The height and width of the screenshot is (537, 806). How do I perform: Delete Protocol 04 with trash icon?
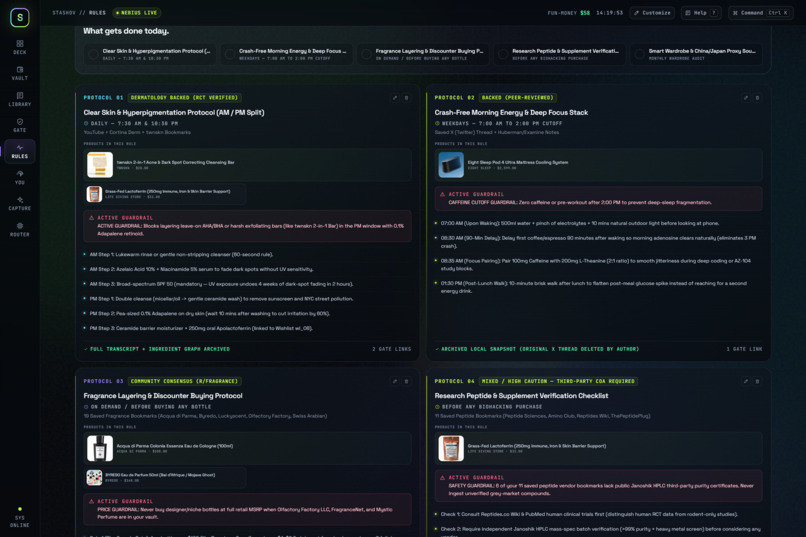pyautogui.click(x=757, y=381)
